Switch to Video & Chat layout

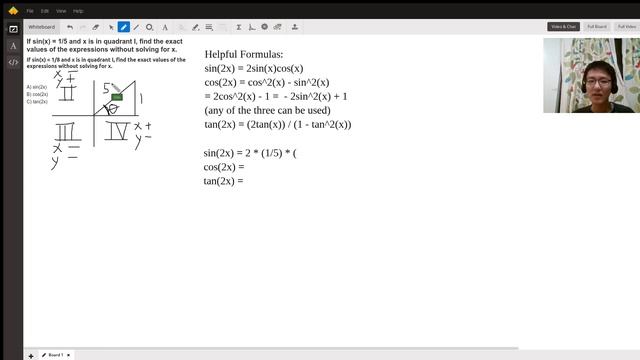tap(563, 27)
